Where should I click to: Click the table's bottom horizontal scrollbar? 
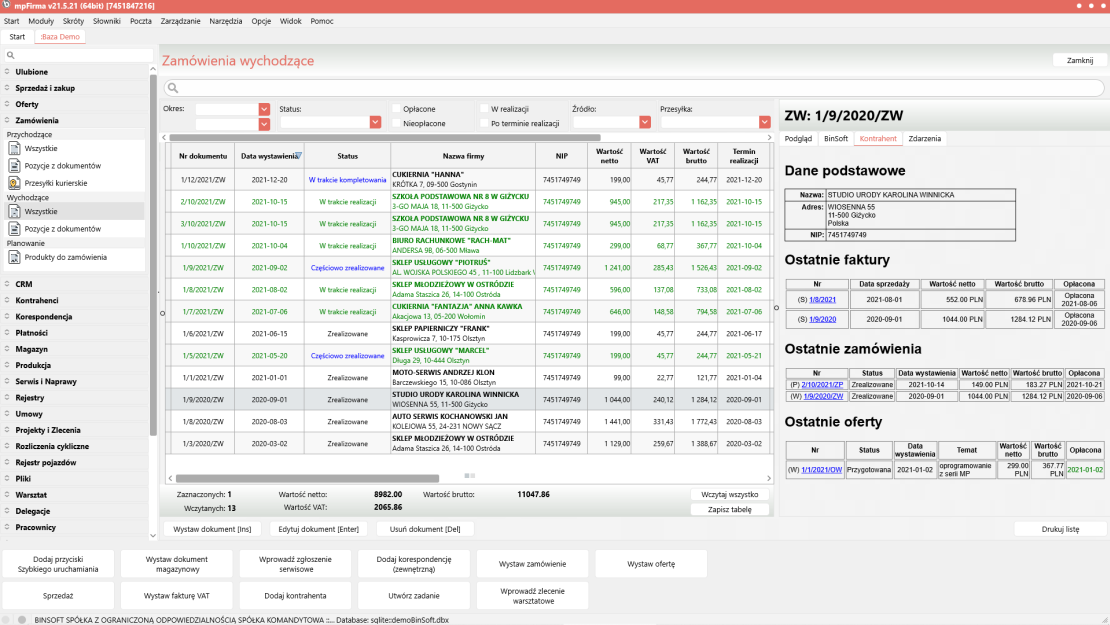click(307, 478)
